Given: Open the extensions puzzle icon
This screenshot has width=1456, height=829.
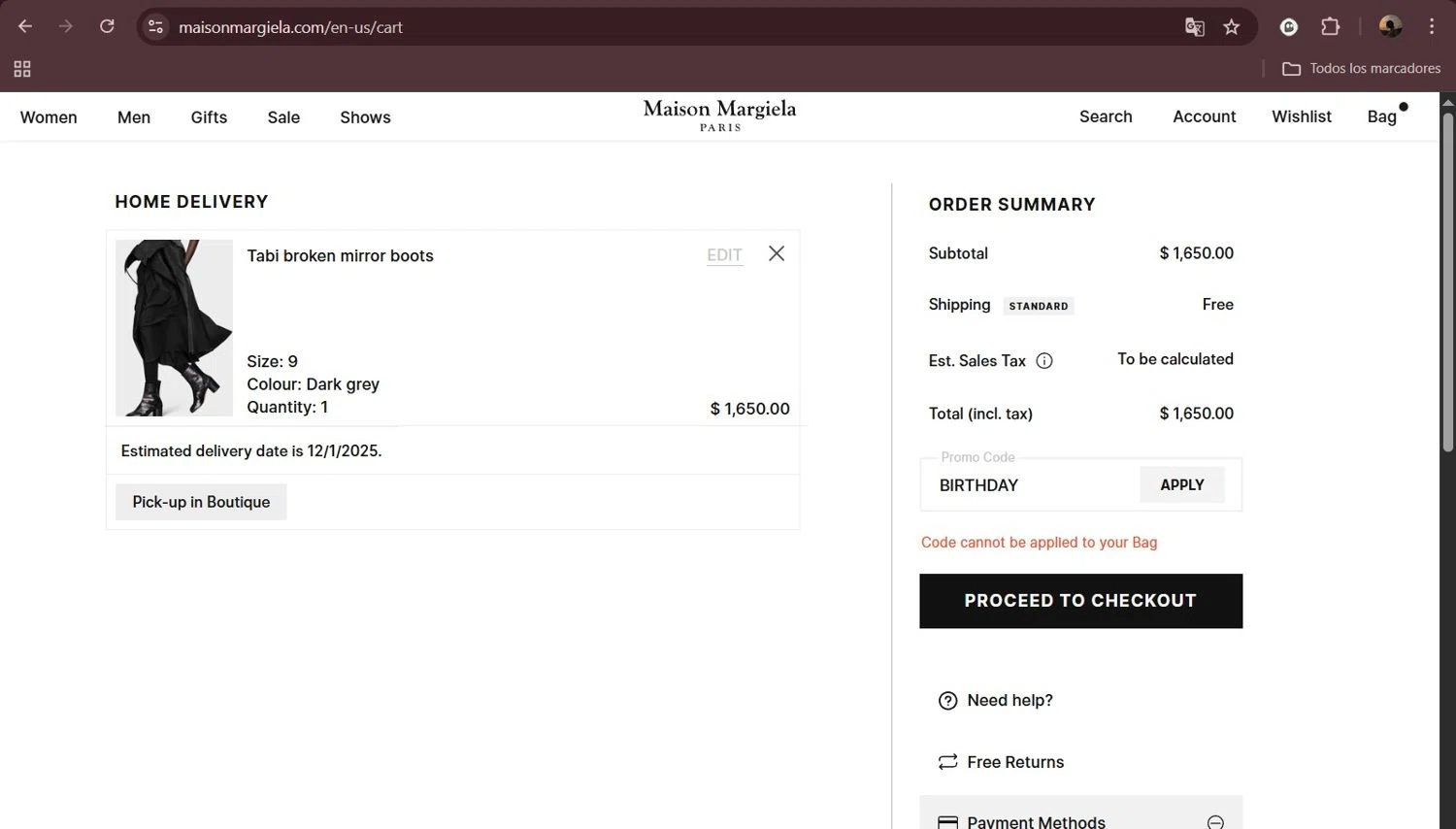Looking at the screenshot, I should point(1331,27).
